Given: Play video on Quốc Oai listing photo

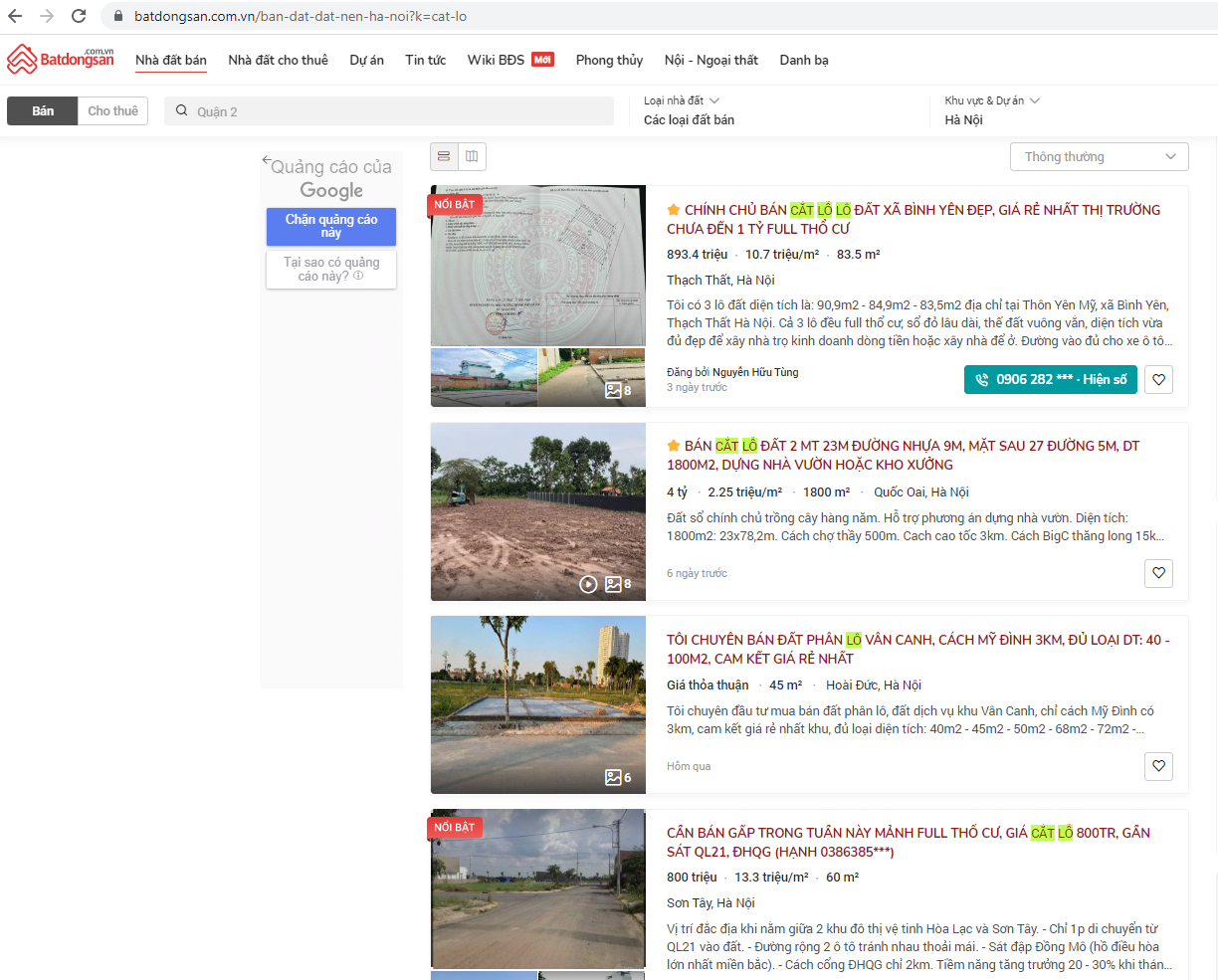Looking at the screenshot, I should (x=588, y=584).
